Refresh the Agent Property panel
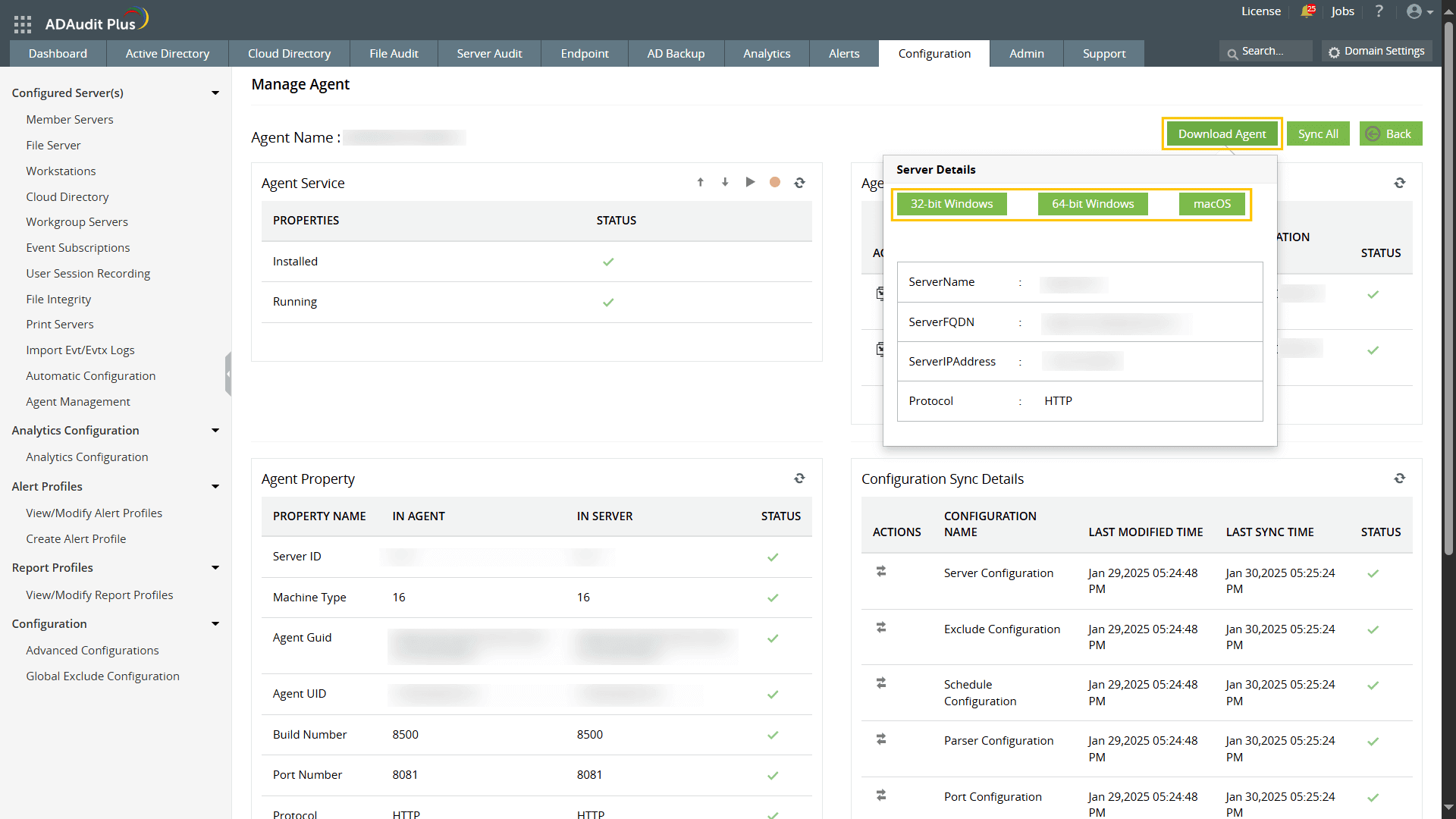The height and width of the screenshot is (819, 1456). pos(799,479)
